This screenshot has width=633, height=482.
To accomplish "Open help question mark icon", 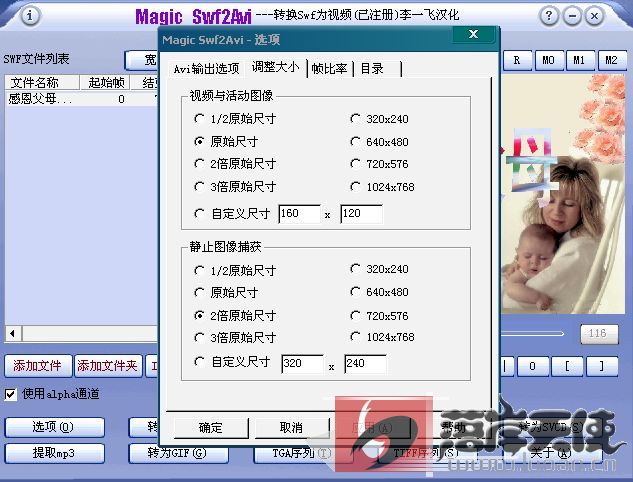I will pyautogui.click(x=549, y=16).
